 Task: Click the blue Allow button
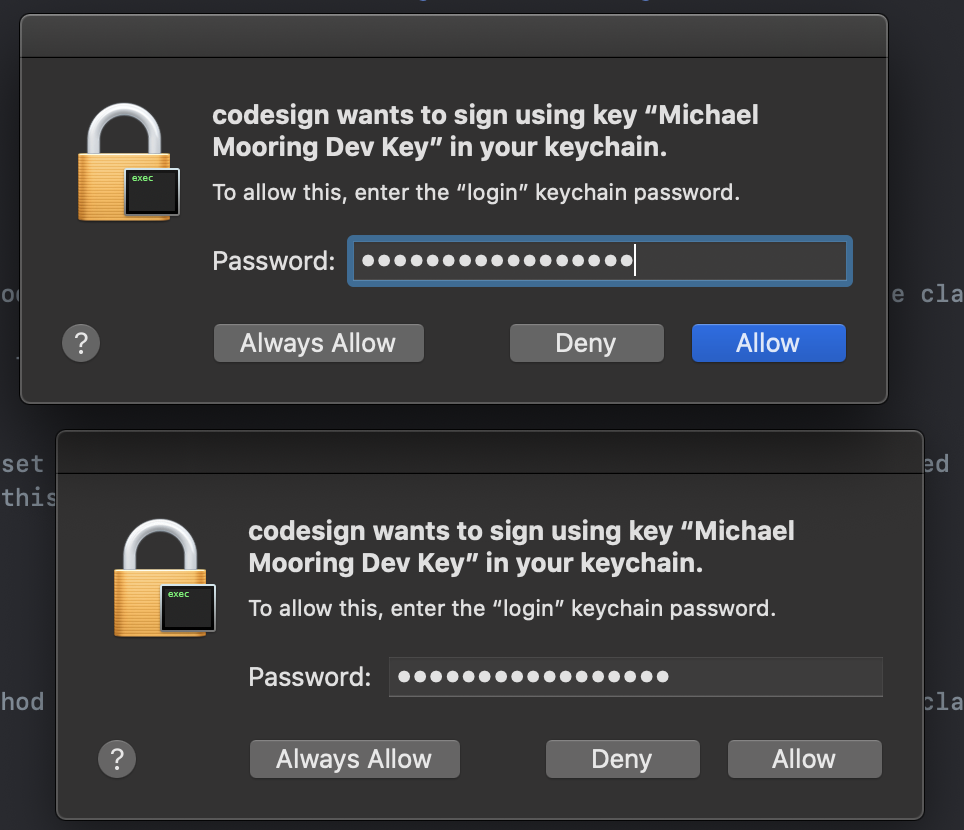point(768,343)
